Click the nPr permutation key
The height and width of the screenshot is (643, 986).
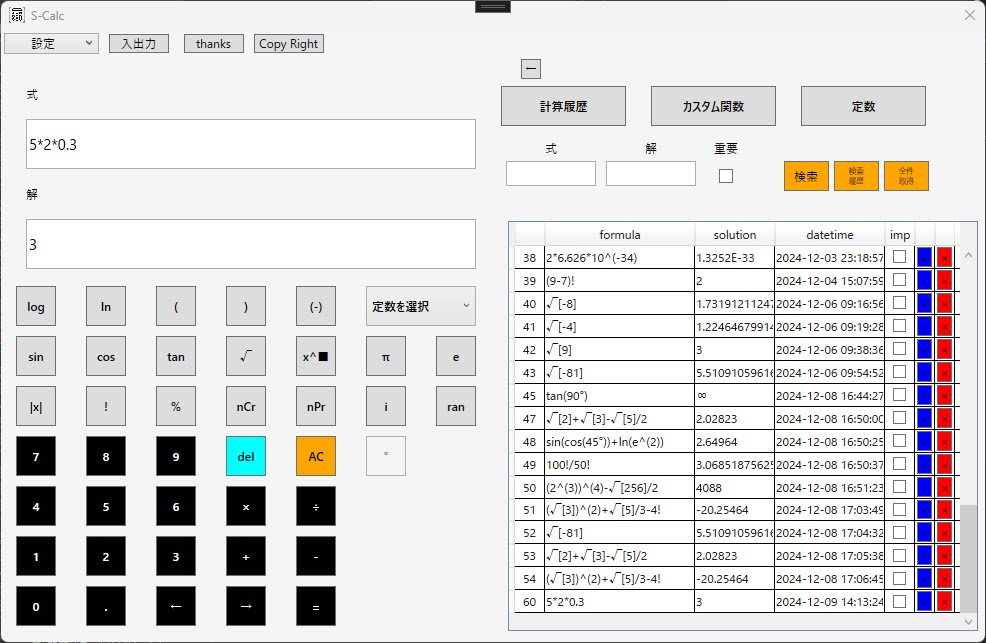point(316,406)
